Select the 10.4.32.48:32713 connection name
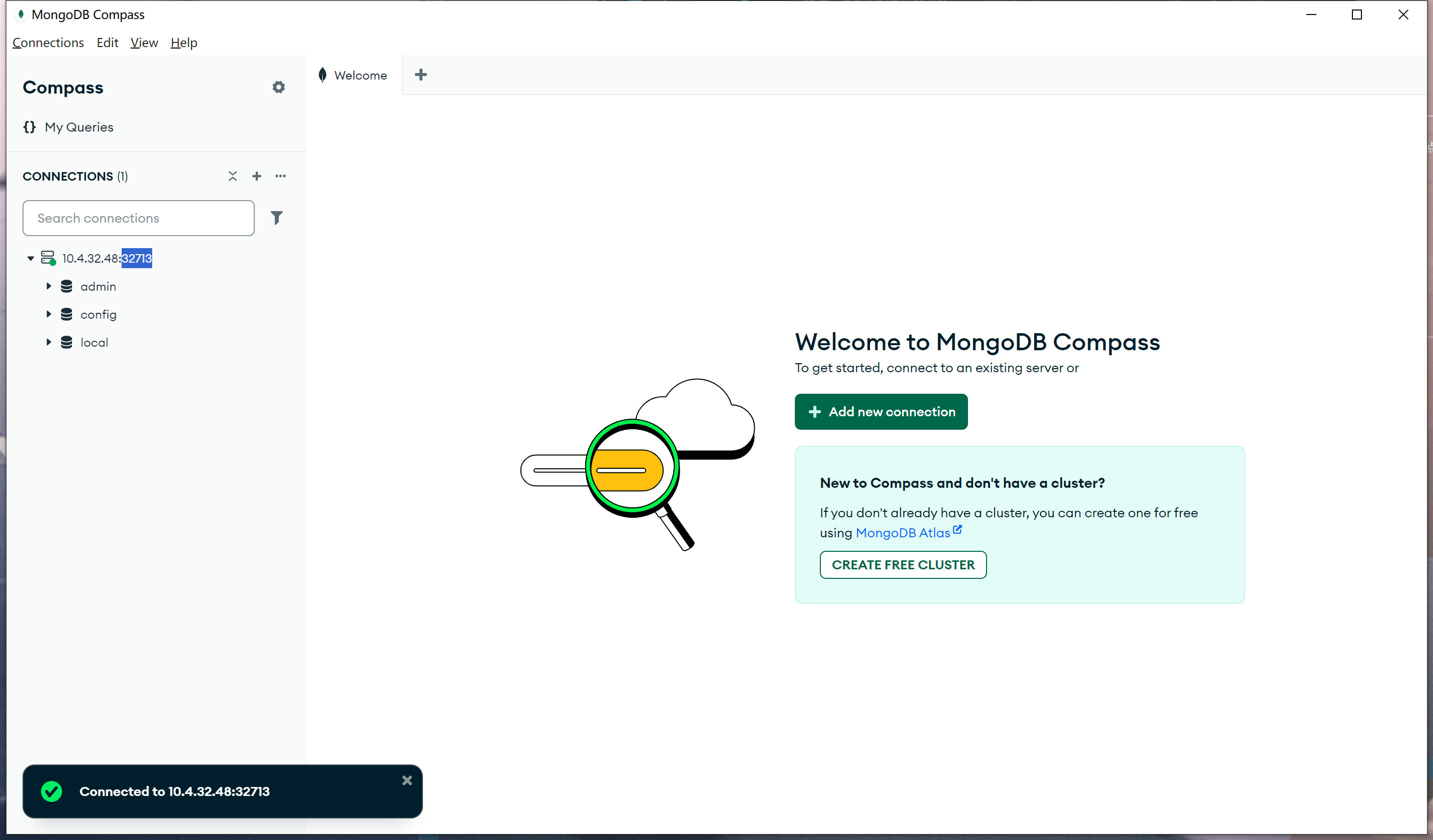The image size is (1433, 840). 107,259
